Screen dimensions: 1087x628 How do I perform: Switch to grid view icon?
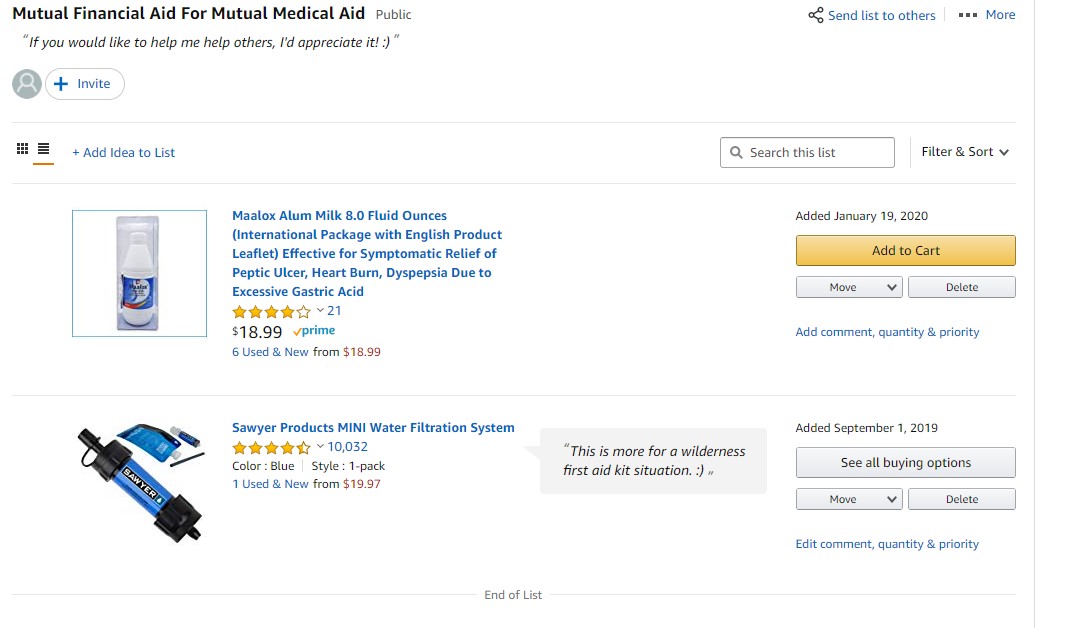pyautogui.click(x=23, y=149)
